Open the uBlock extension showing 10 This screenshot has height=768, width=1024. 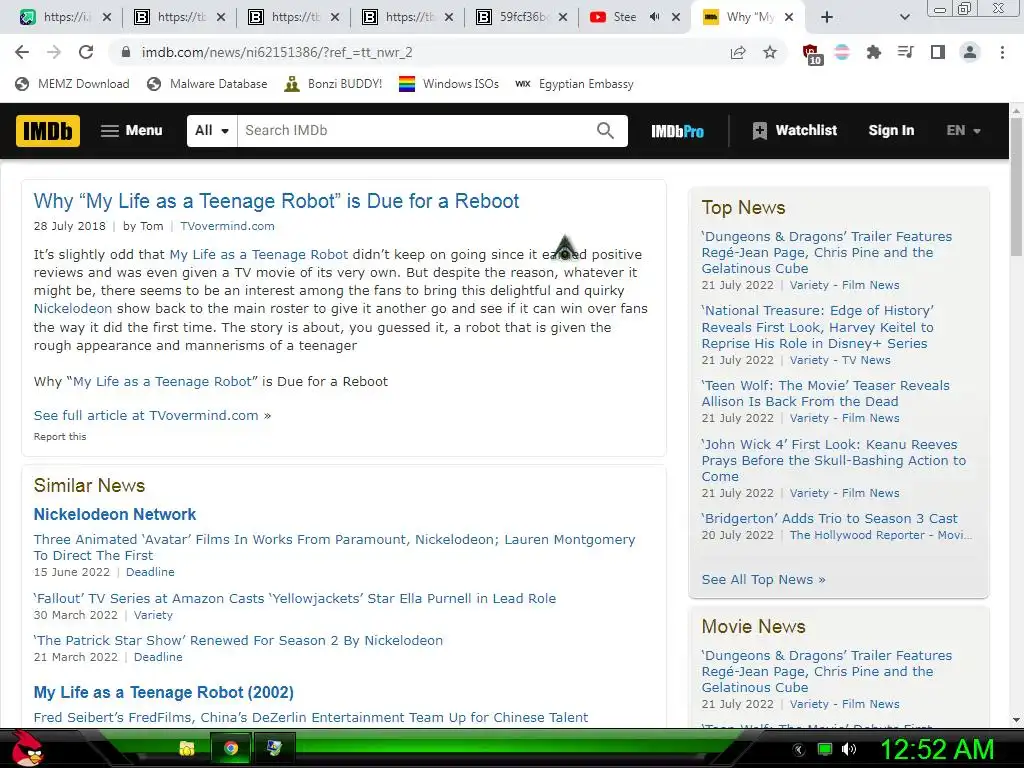[811, 54]
